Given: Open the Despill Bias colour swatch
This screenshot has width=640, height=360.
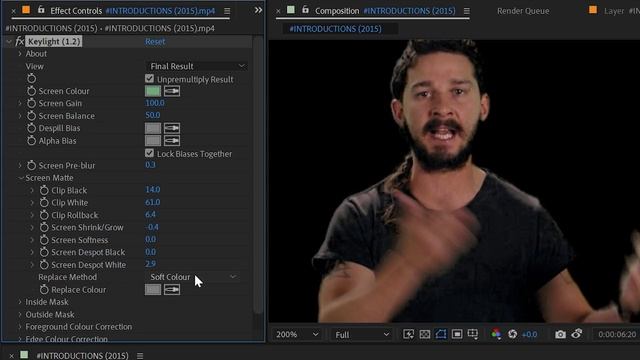Looking at the screenshot, I should point(153,128).
